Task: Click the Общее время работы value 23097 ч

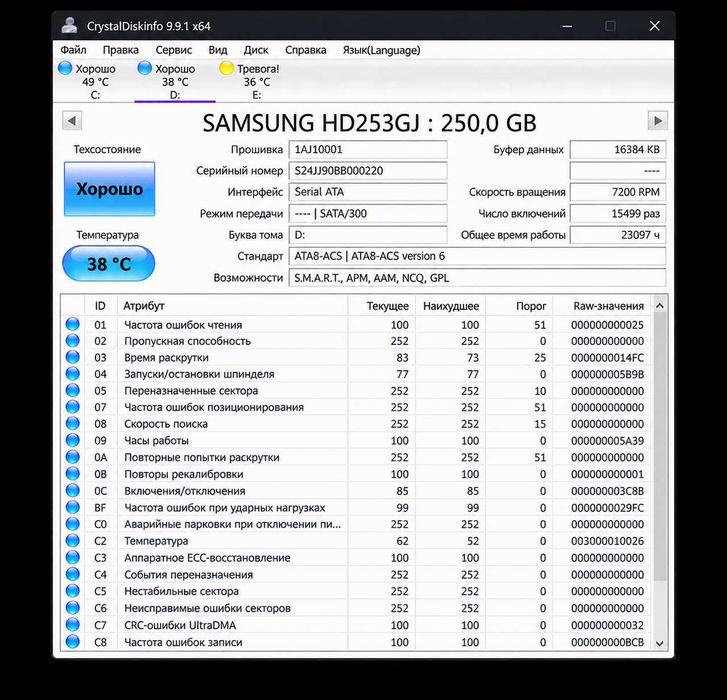Action: (618, 235)
